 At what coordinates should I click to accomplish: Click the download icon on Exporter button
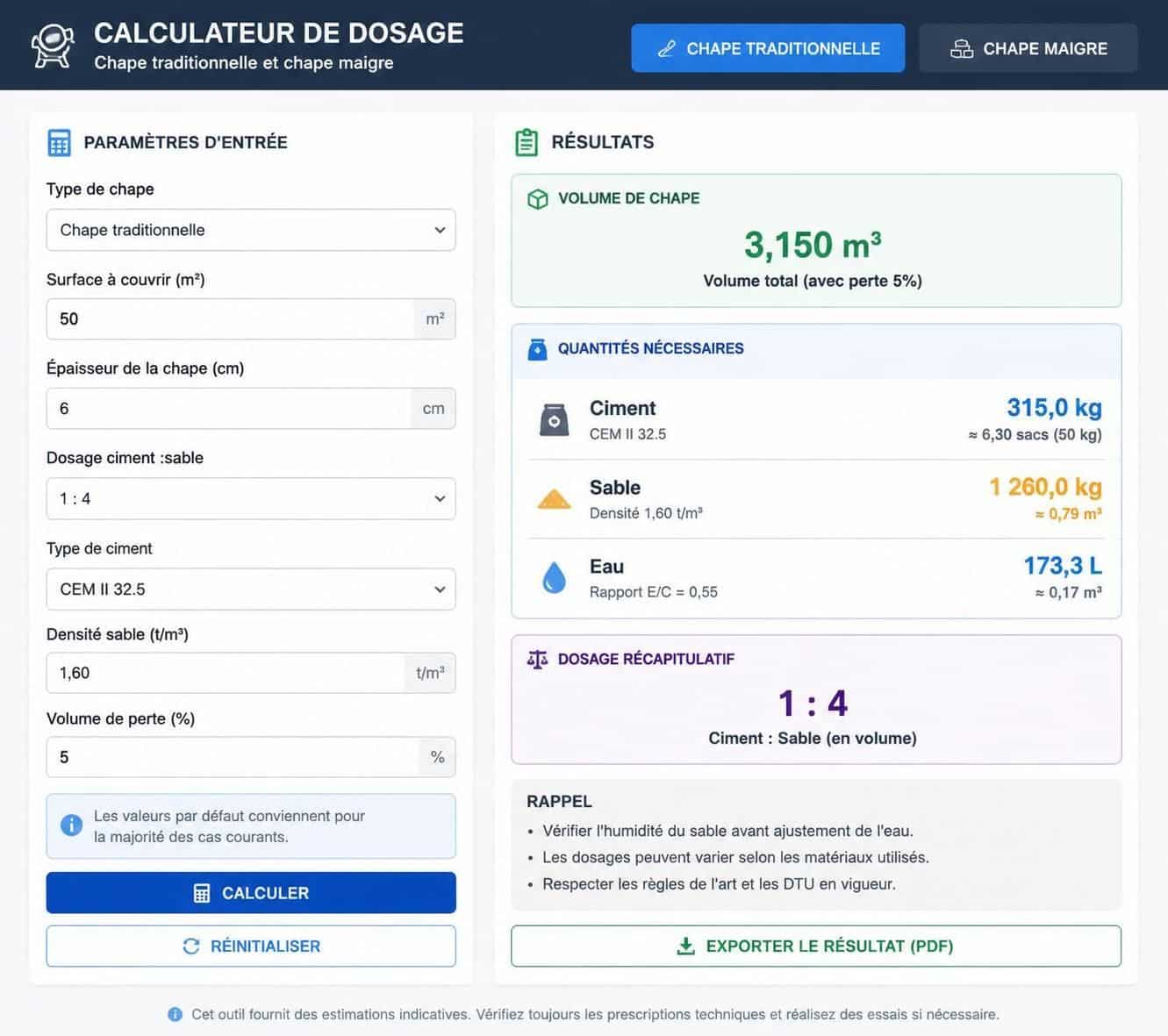(686, 946)
